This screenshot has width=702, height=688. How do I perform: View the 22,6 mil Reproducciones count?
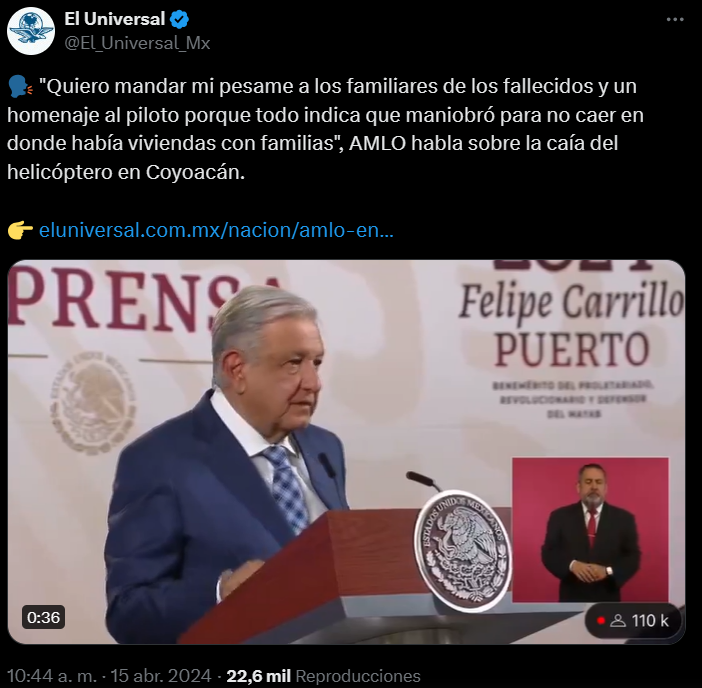323,675
